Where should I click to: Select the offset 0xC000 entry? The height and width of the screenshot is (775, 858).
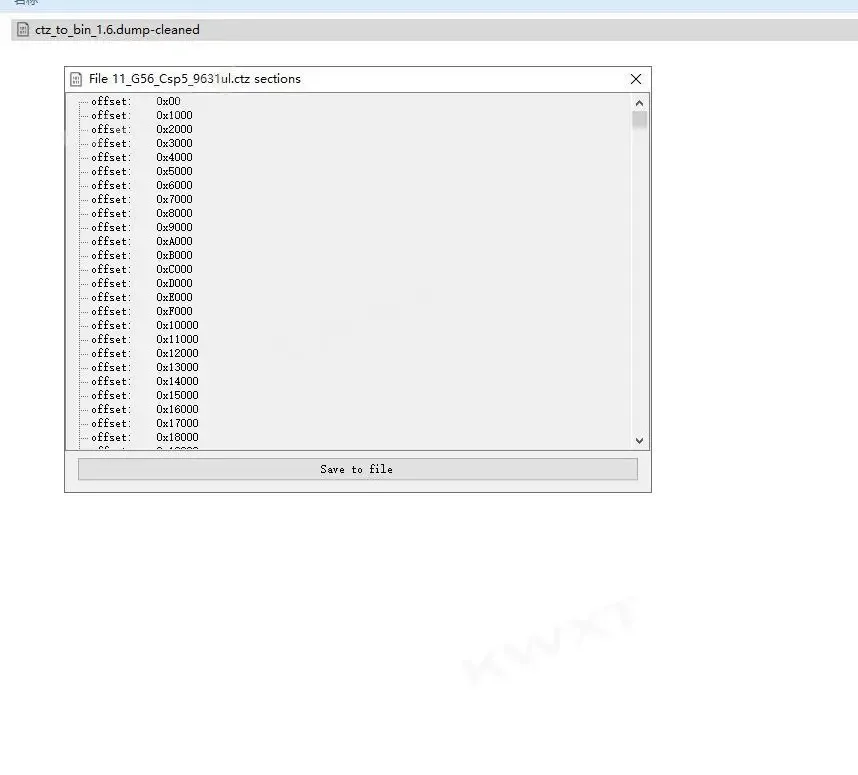tap(142, 269)
